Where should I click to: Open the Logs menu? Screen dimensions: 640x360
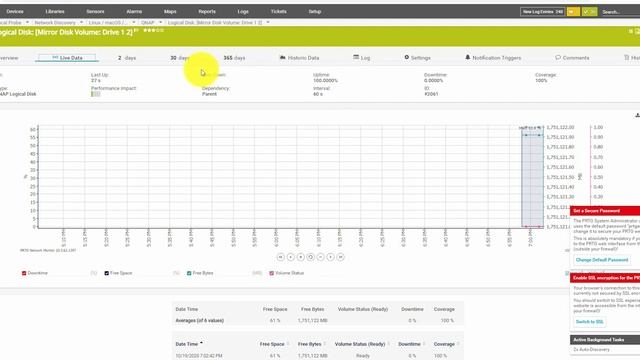click(243, 11)
